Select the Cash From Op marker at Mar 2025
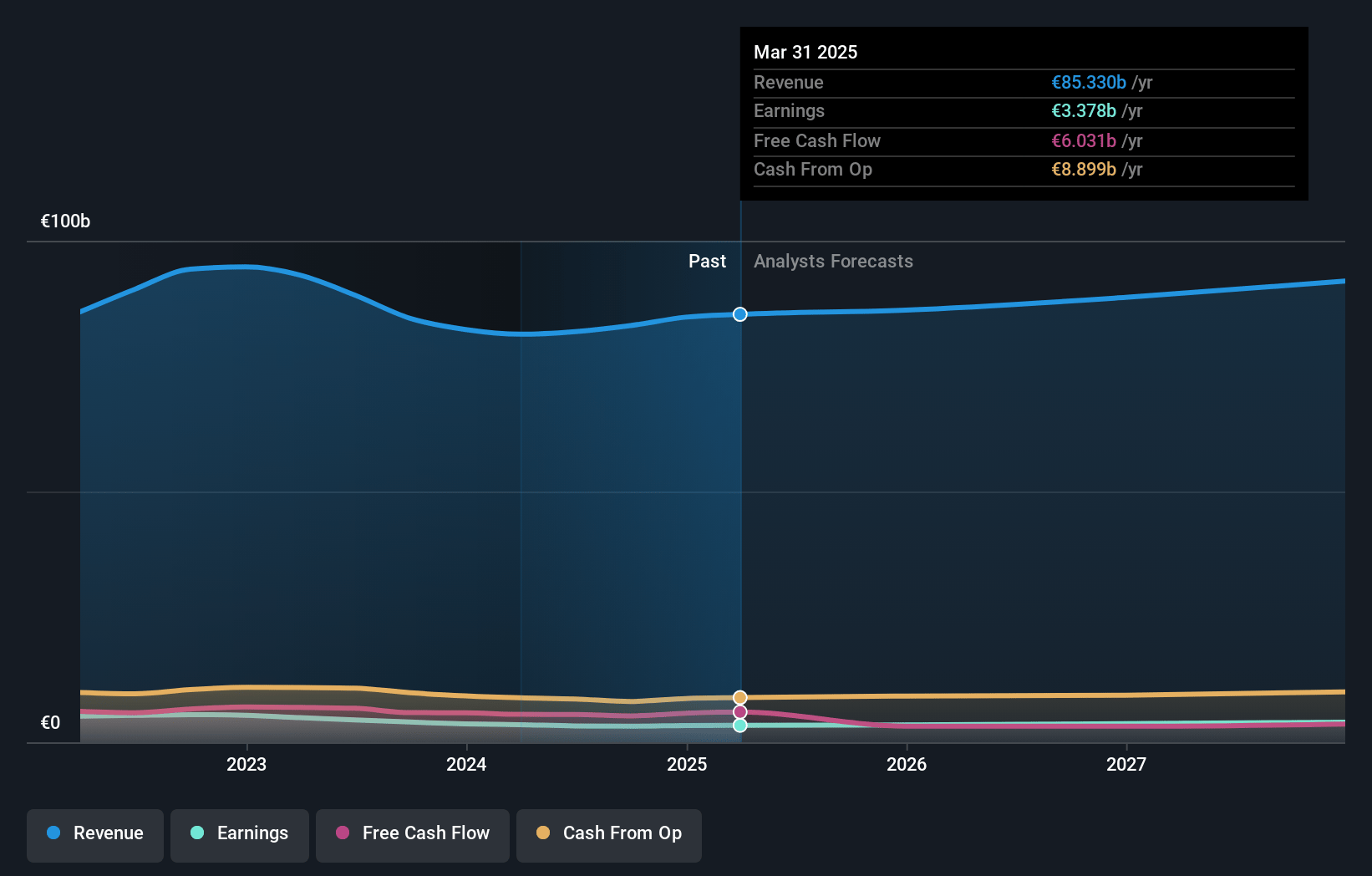 click(x=740, y=697)
